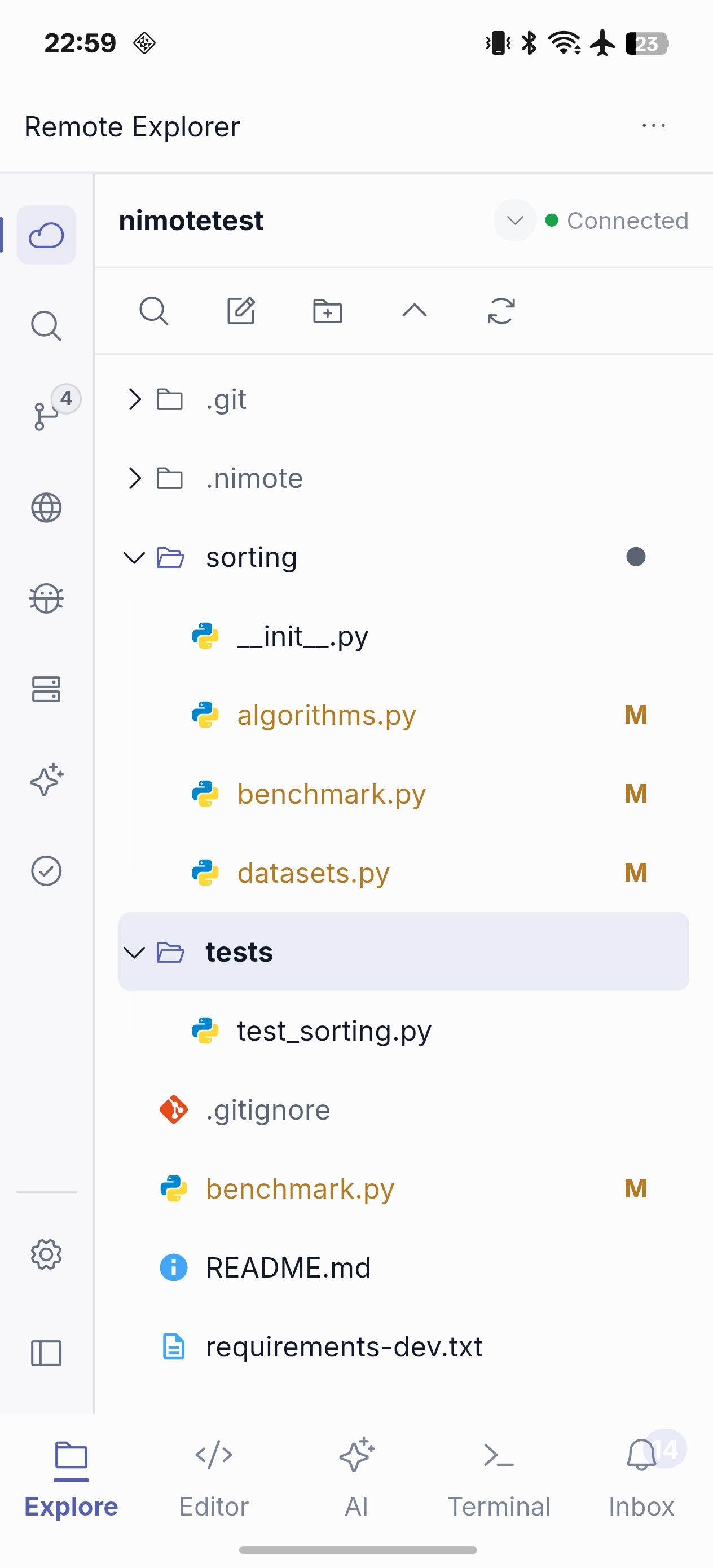Open the three-dot more options menu

tap(653, 126)
